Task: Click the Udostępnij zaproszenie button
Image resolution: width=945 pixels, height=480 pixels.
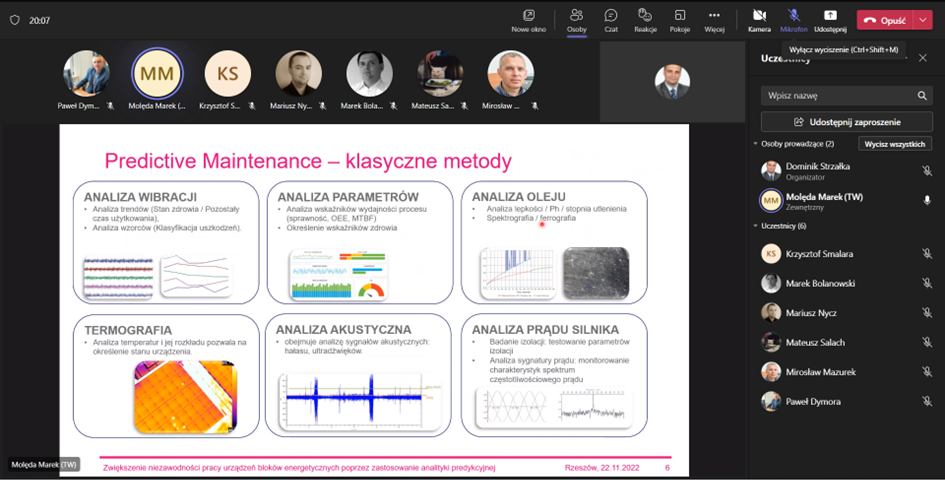Action: tap(846, 122)
